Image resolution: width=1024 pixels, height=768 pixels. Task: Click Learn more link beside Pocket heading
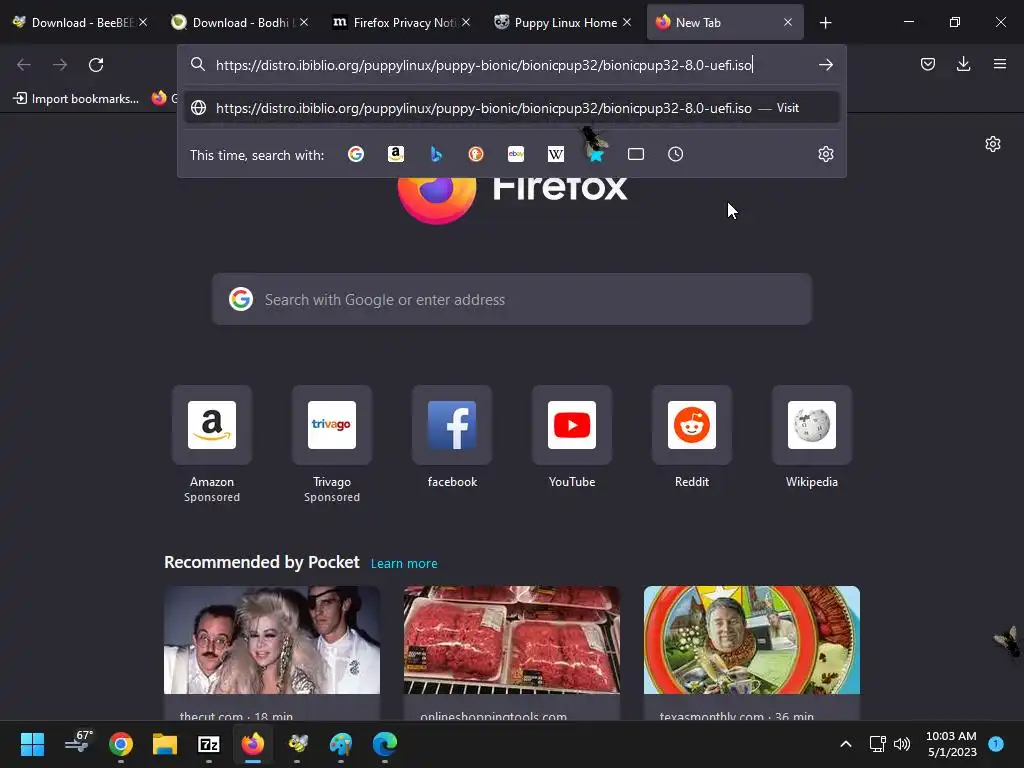404,564
